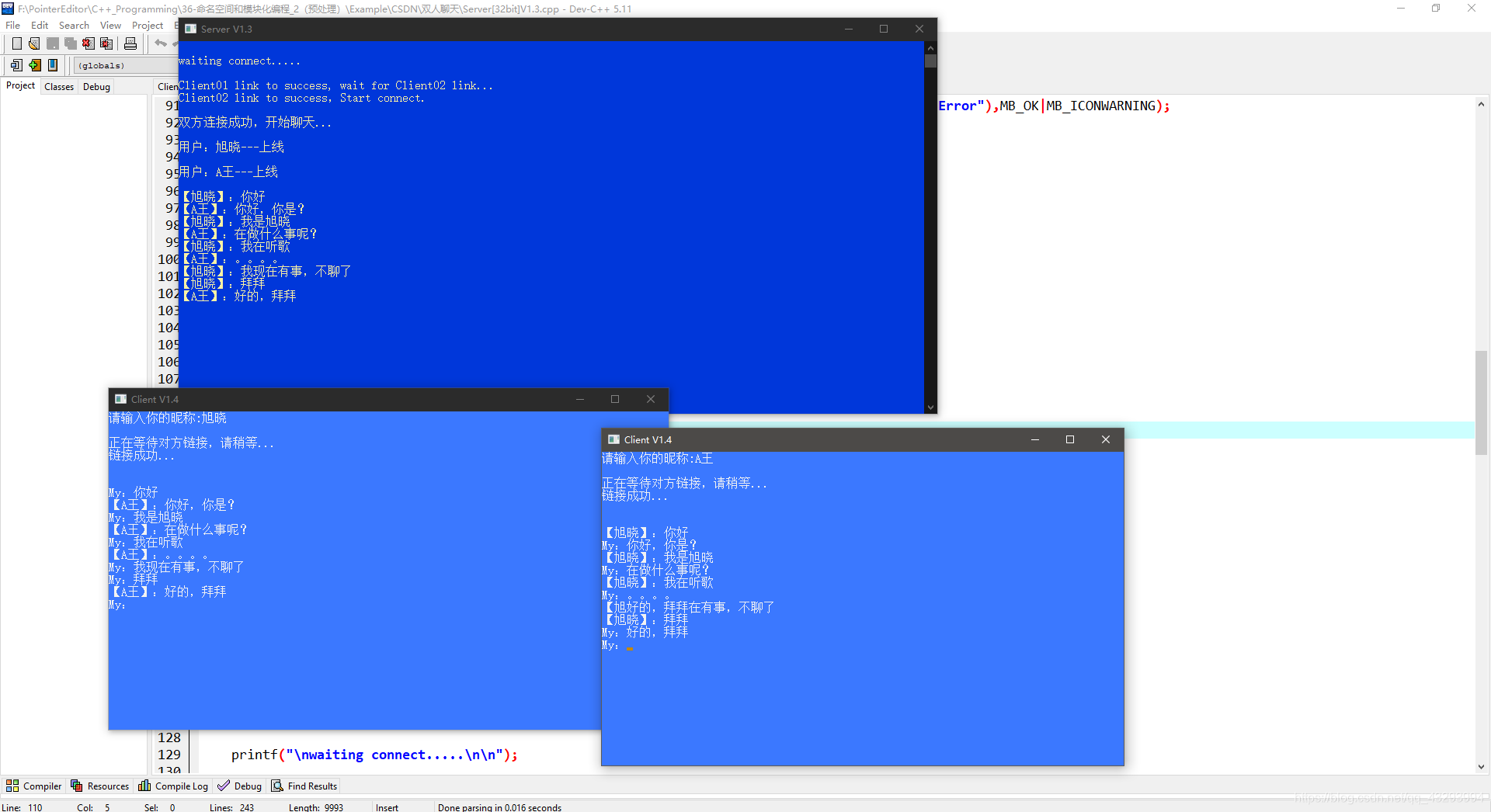Viewport: 1491px width, 812px height.
Task: Open the (globals) class browser dropdown
Action: pos(126,65)
